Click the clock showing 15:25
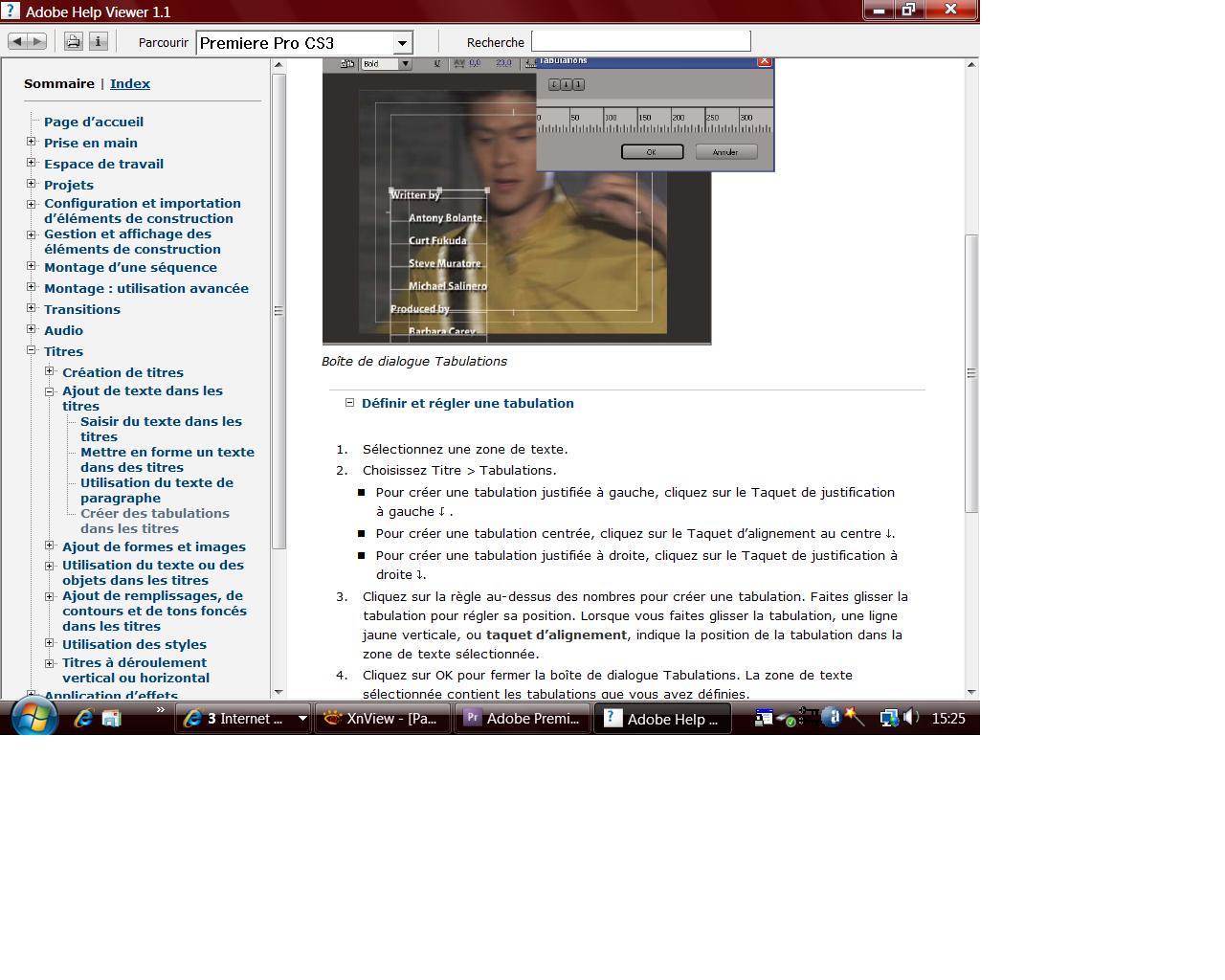The height and width of the screenshot is (980, 1225). pyautogui.click(x=948, y=719)
